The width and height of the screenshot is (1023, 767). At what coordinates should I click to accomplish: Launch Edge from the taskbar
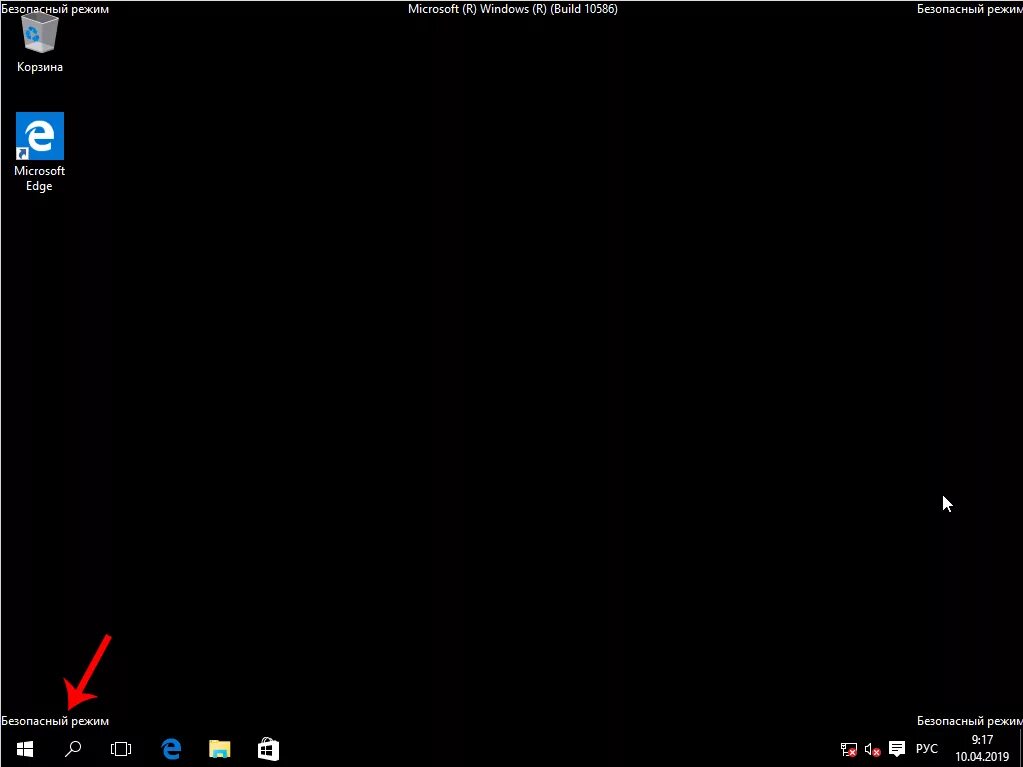coord(171,749)
